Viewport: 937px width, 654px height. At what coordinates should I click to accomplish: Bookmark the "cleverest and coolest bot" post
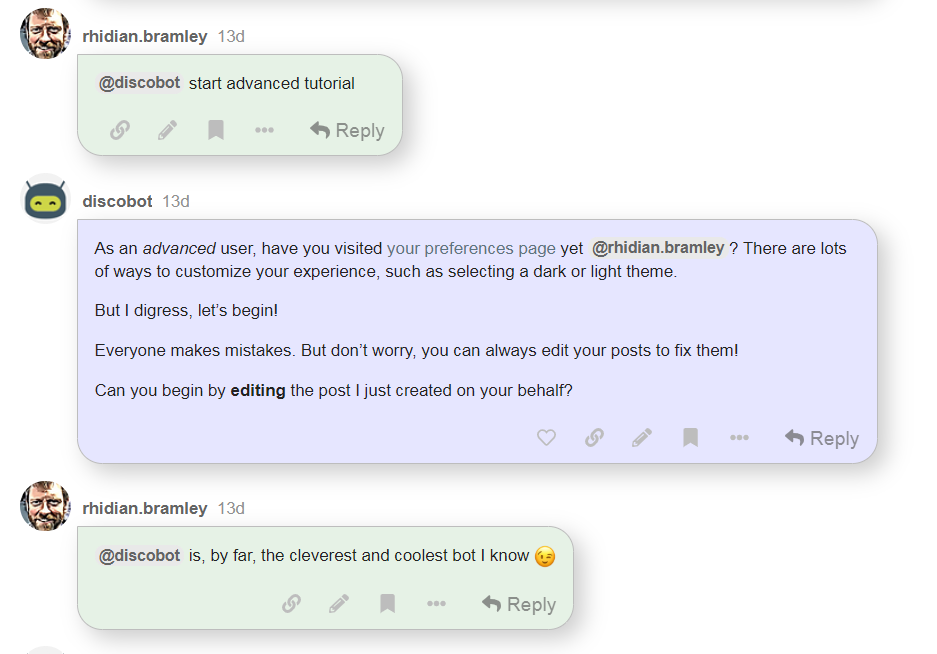(x=387, y=604)
